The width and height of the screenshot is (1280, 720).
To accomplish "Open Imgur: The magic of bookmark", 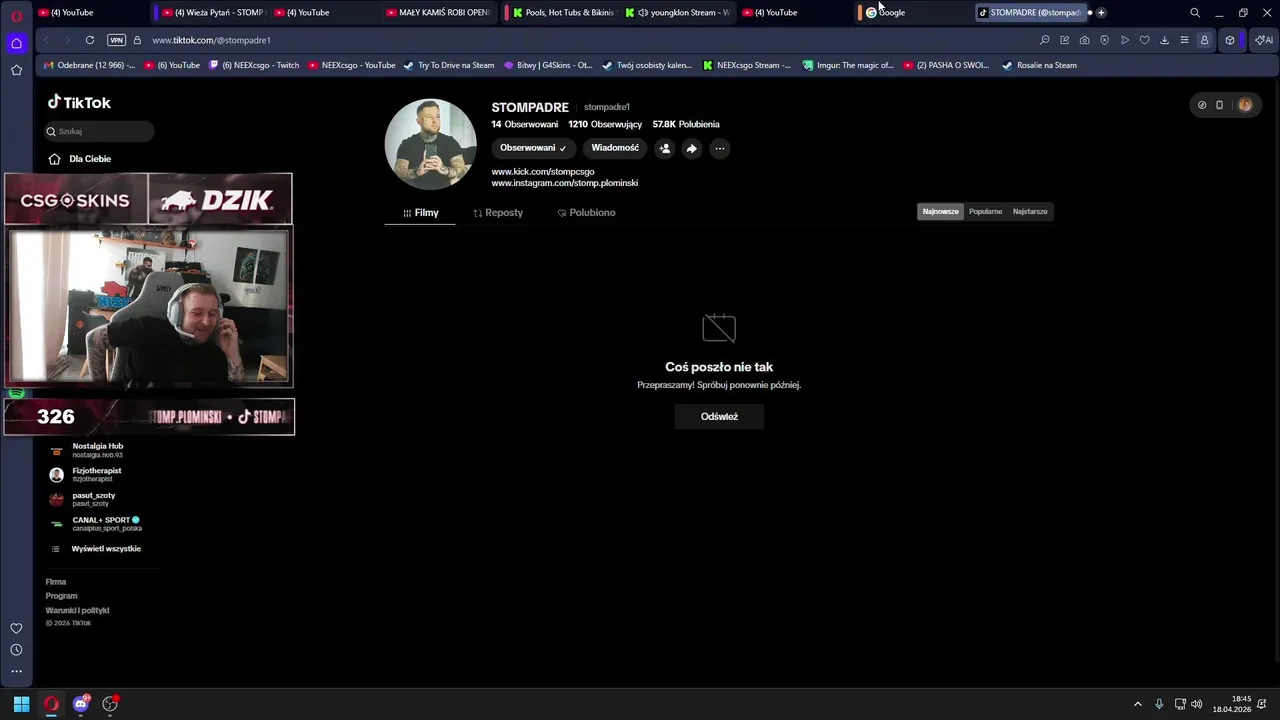I will (848, 65).
